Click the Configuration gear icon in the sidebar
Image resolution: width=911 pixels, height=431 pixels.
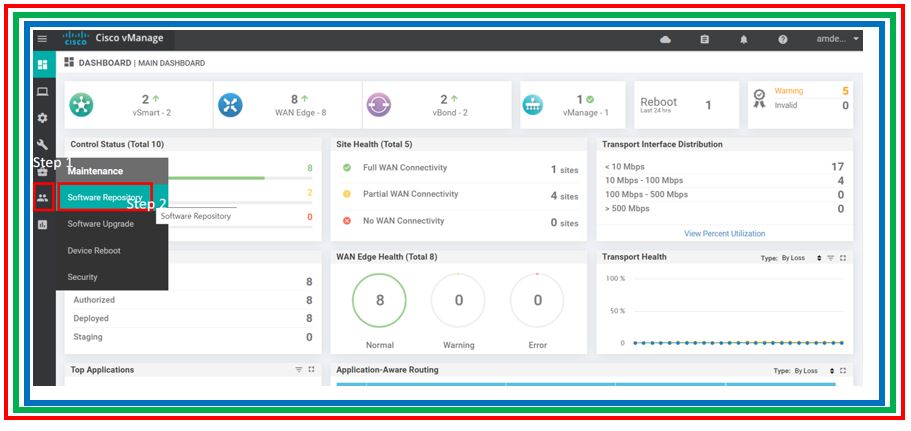[x=42, y=118]
